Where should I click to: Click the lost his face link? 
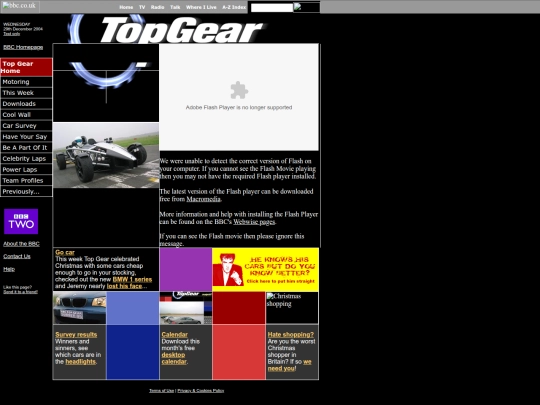(124, 286)
